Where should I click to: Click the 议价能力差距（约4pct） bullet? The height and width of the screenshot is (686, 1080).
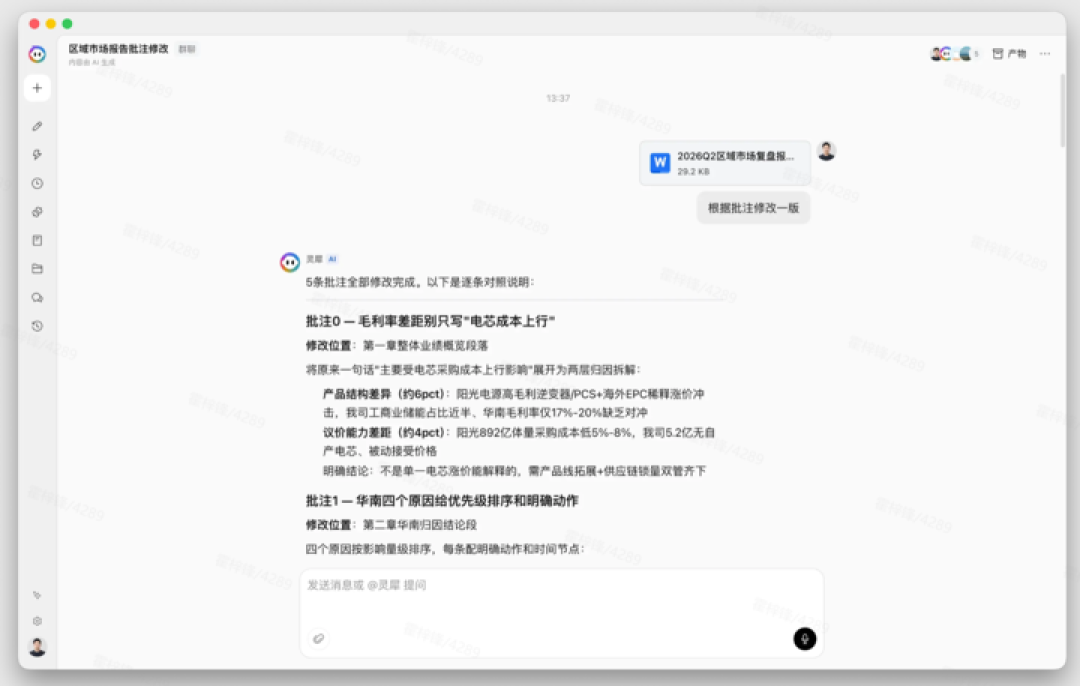(519, 441)
